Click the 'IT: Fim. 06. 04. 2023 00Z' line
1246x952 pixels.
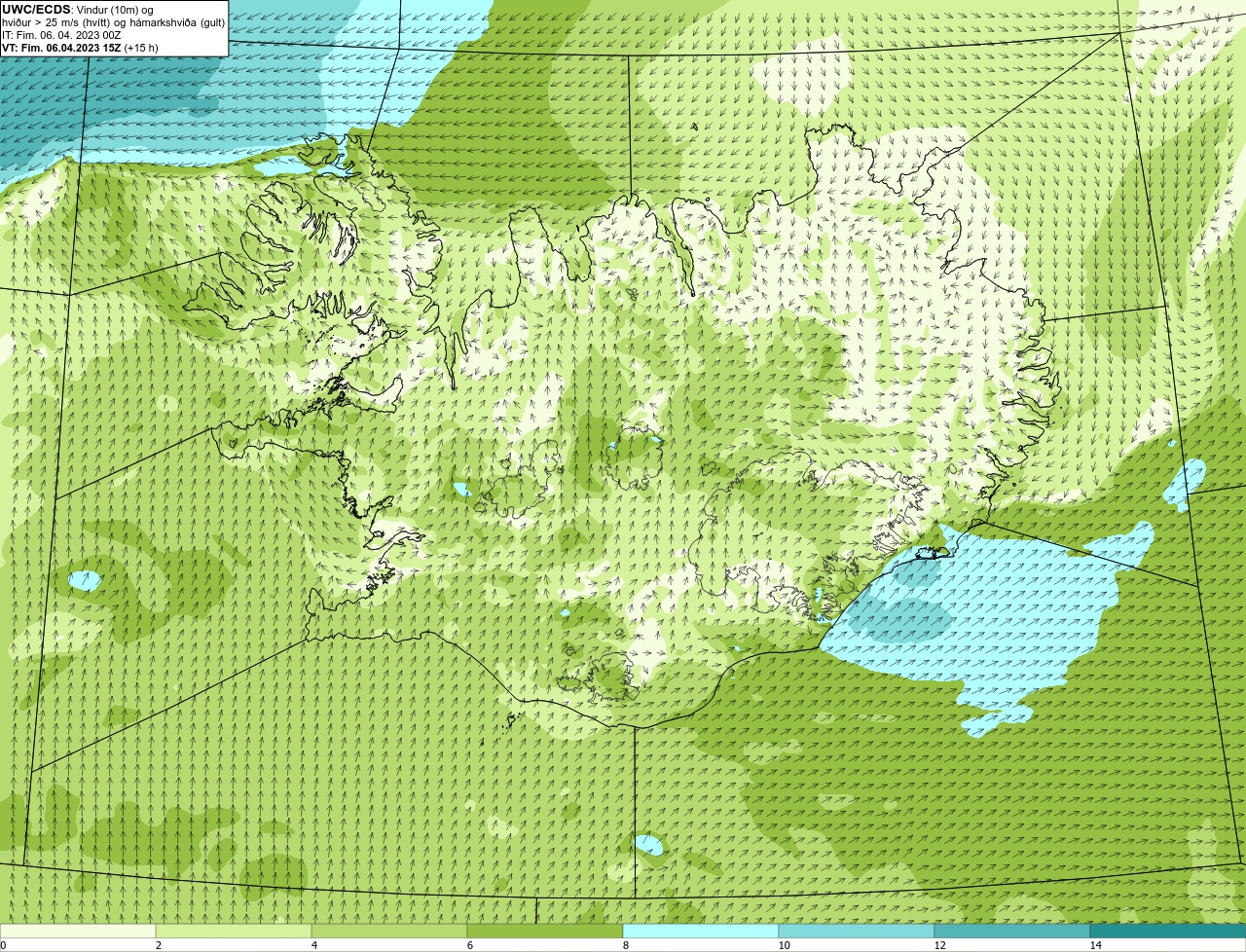(x=62, y=35)
